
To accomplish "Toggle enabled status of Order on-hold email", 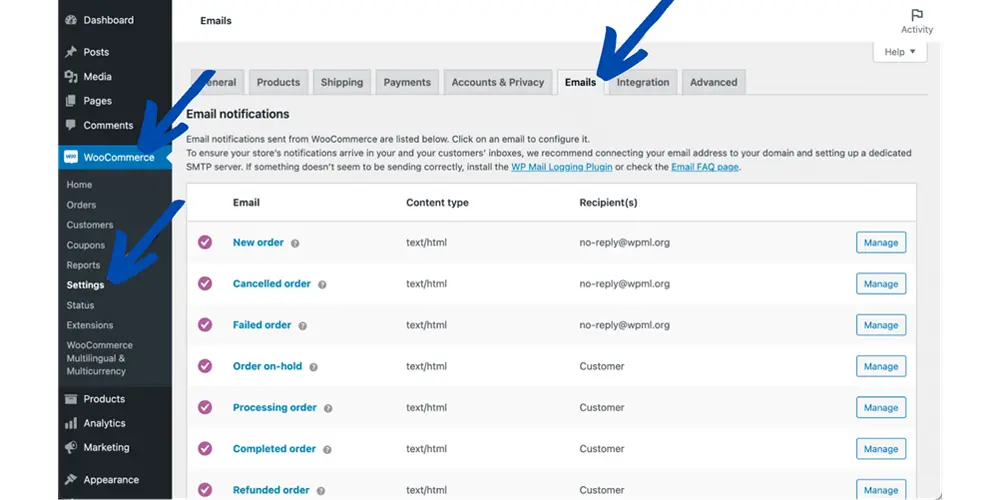I will click(x=205, y=366).
